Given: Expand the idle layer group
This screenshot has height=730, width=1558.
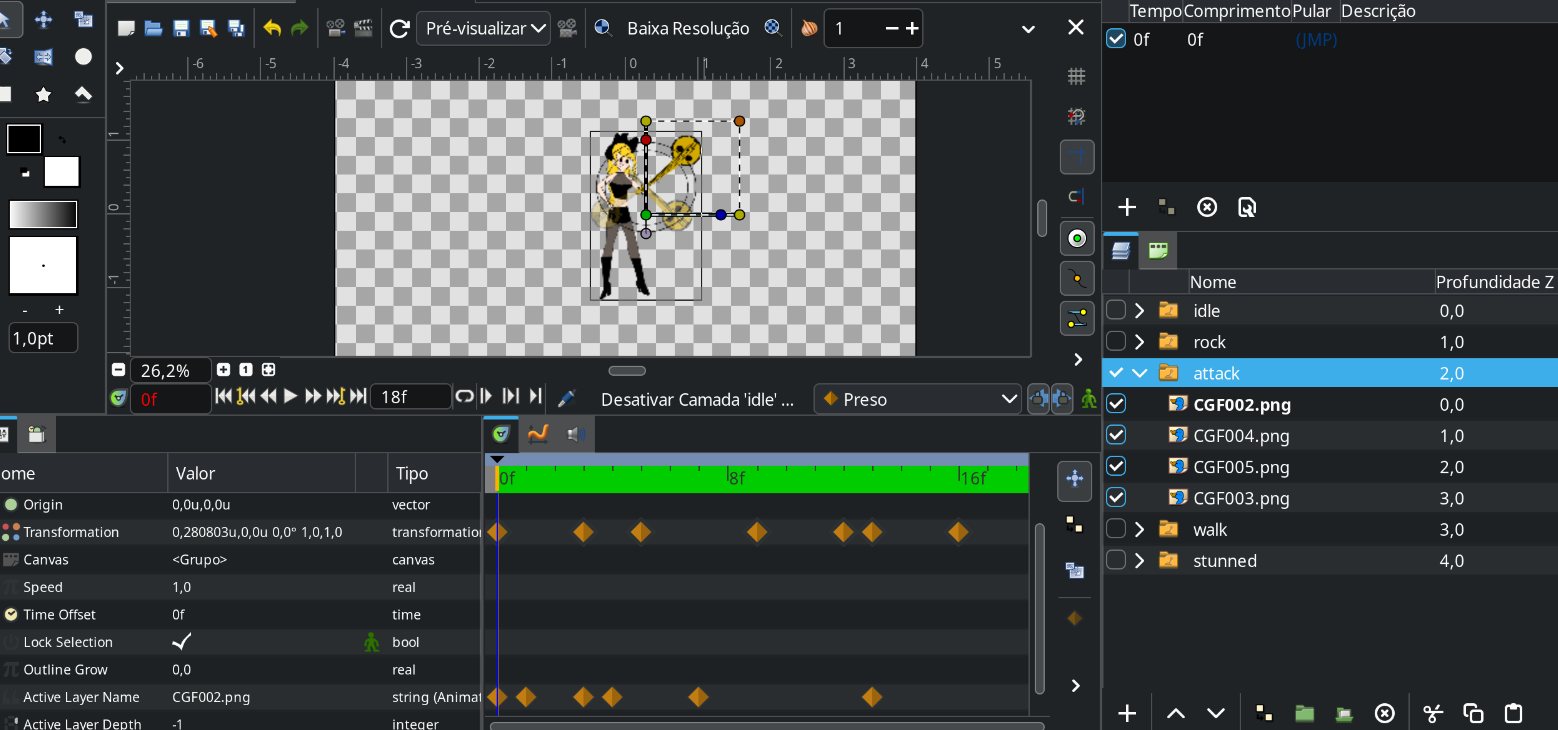Looking at the screenshot, I should (x=1140, y=310).
